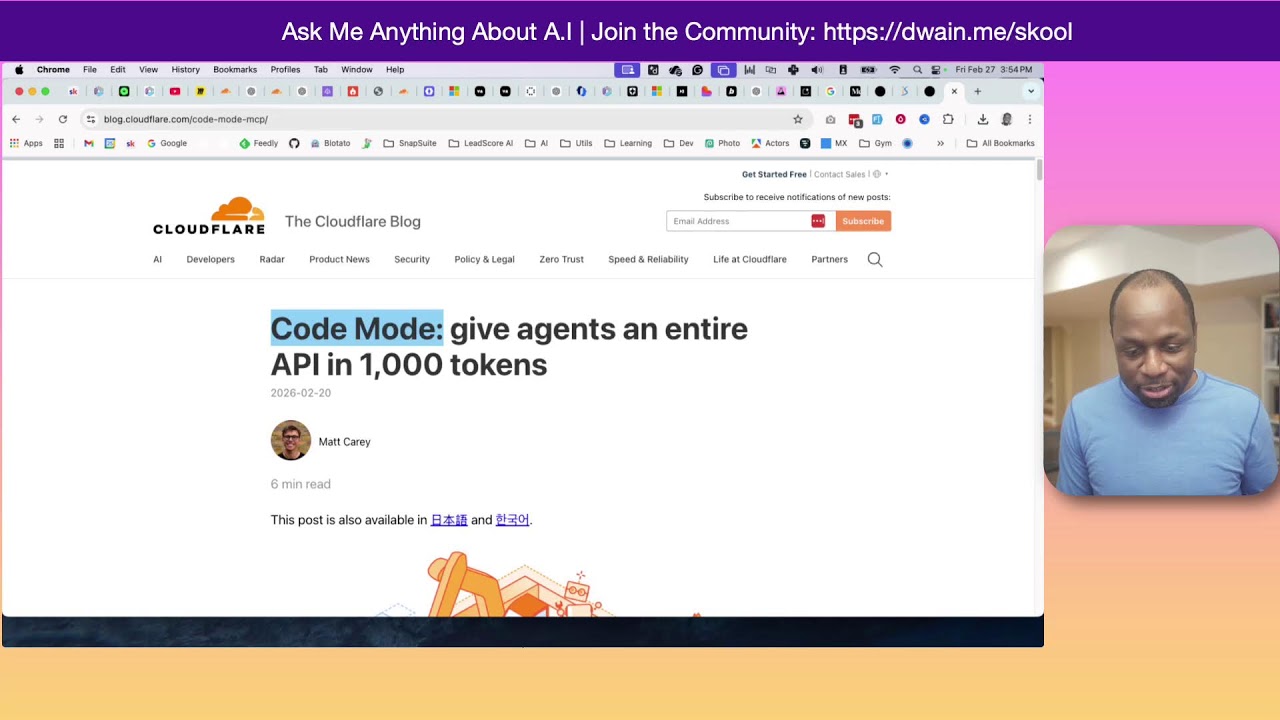
Task: Open the Chrome Extensions puzzle icon
Action: coord(948,119)
